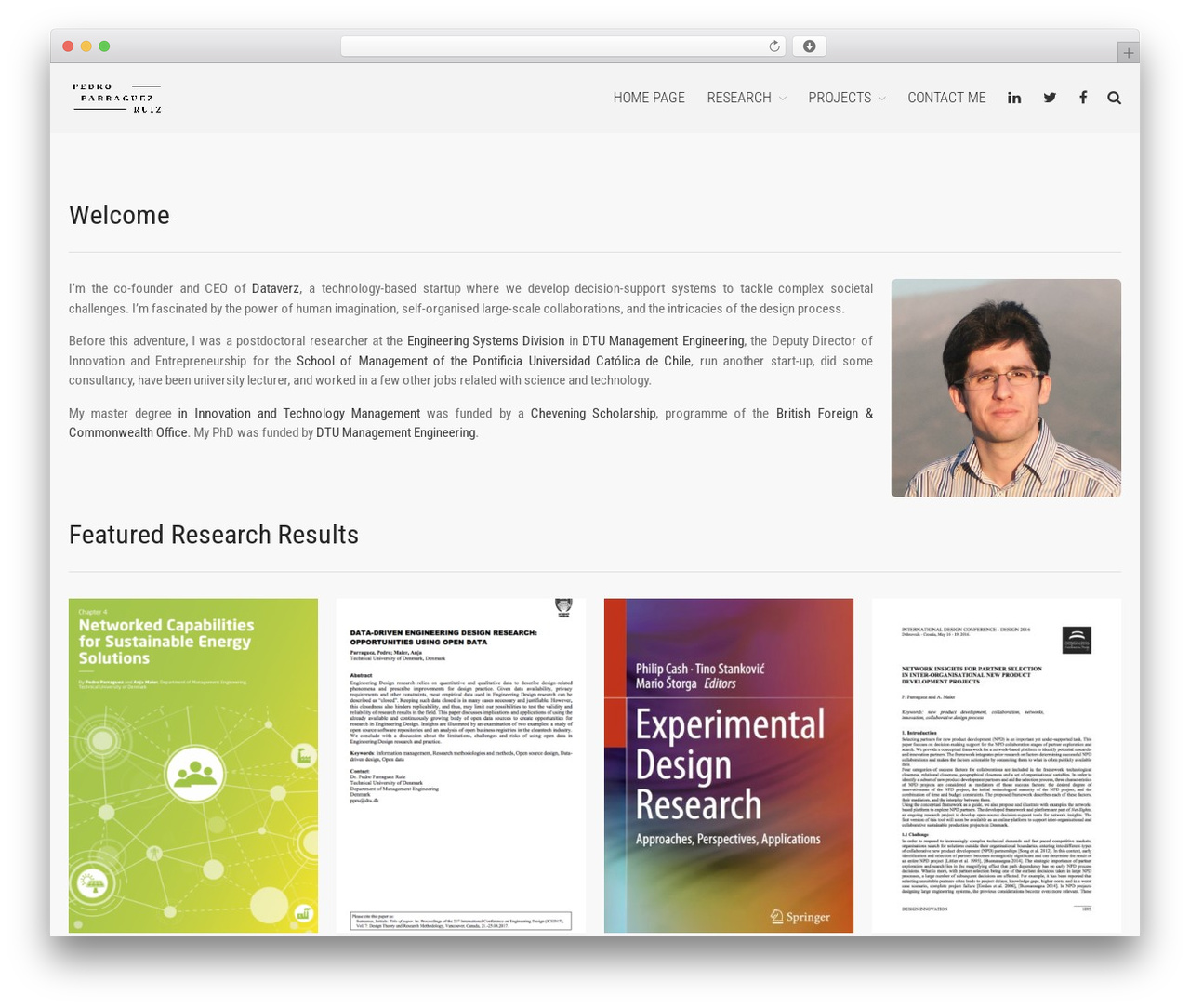
Task: Select Contact Me in the navigation
Action: [x=946, y=98]
